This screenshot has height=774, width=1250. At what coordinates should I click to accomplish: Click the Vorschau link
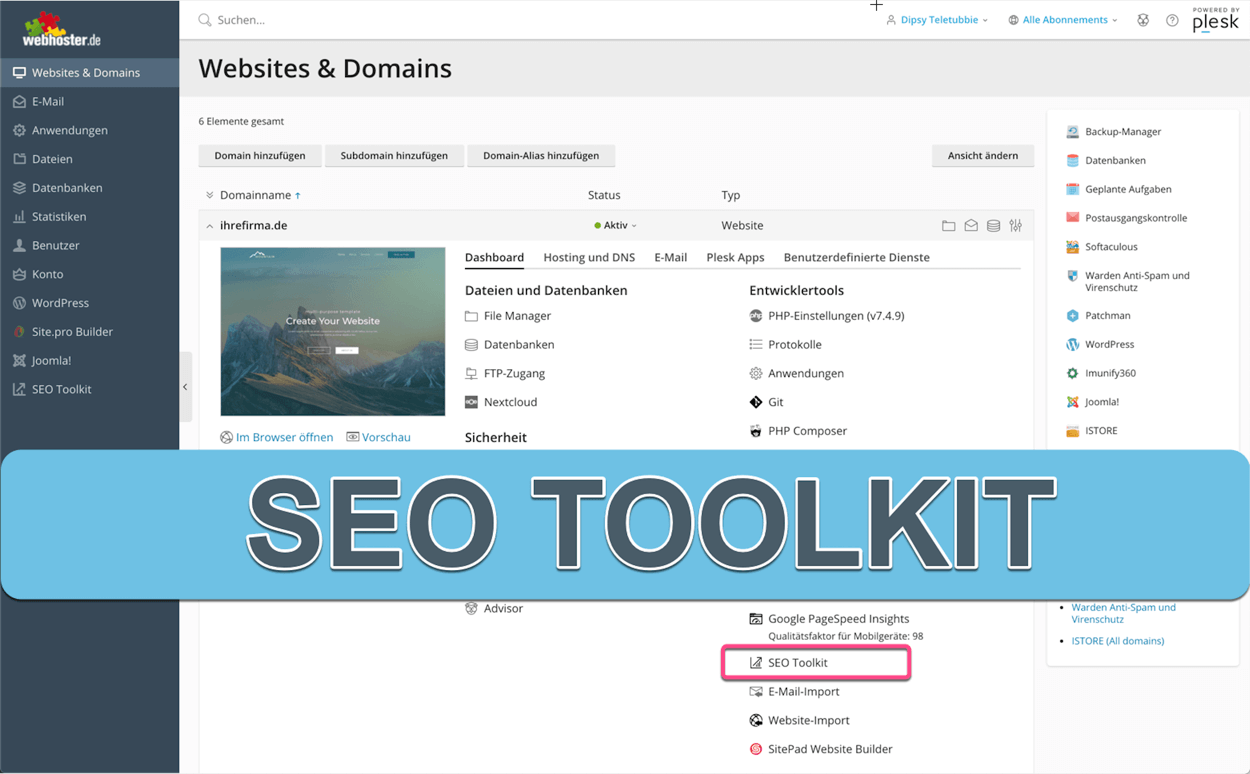[386, 437]
